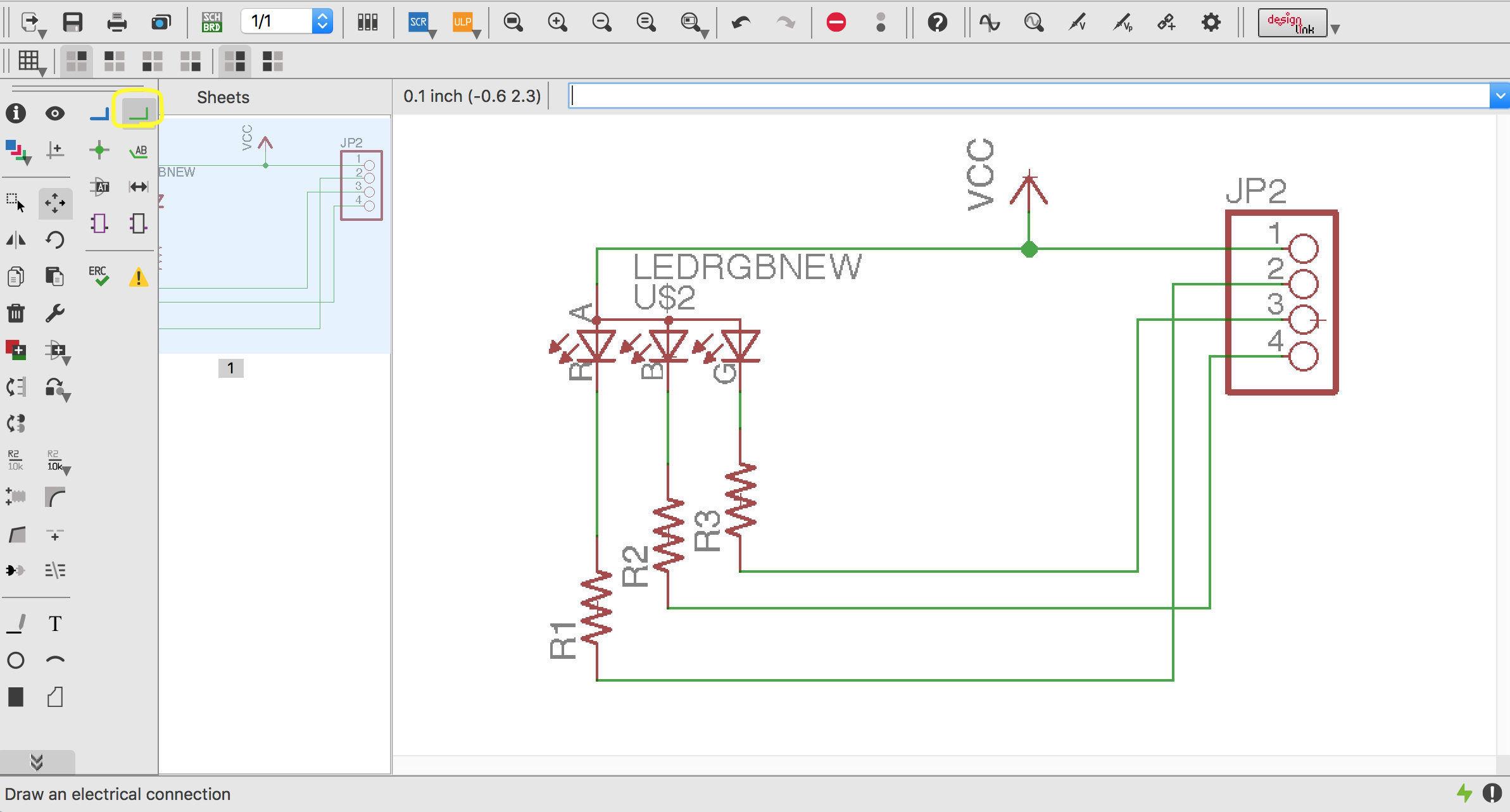The image size is (1510, 812).
Task: Zoom out with the minus magnifier
Action: pos(601,23)
